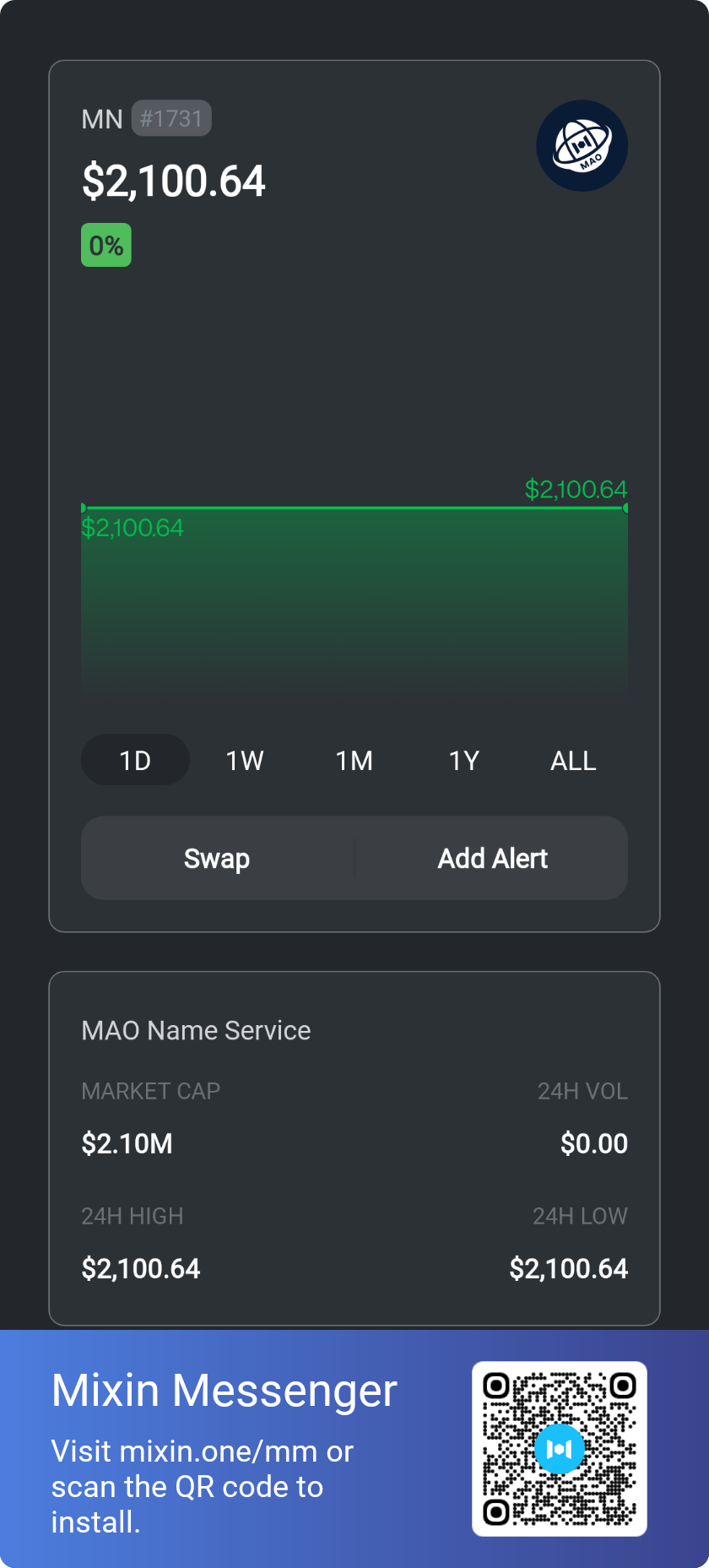
Task: Click the green 0% change badge
Action: [x=106, y=245]
